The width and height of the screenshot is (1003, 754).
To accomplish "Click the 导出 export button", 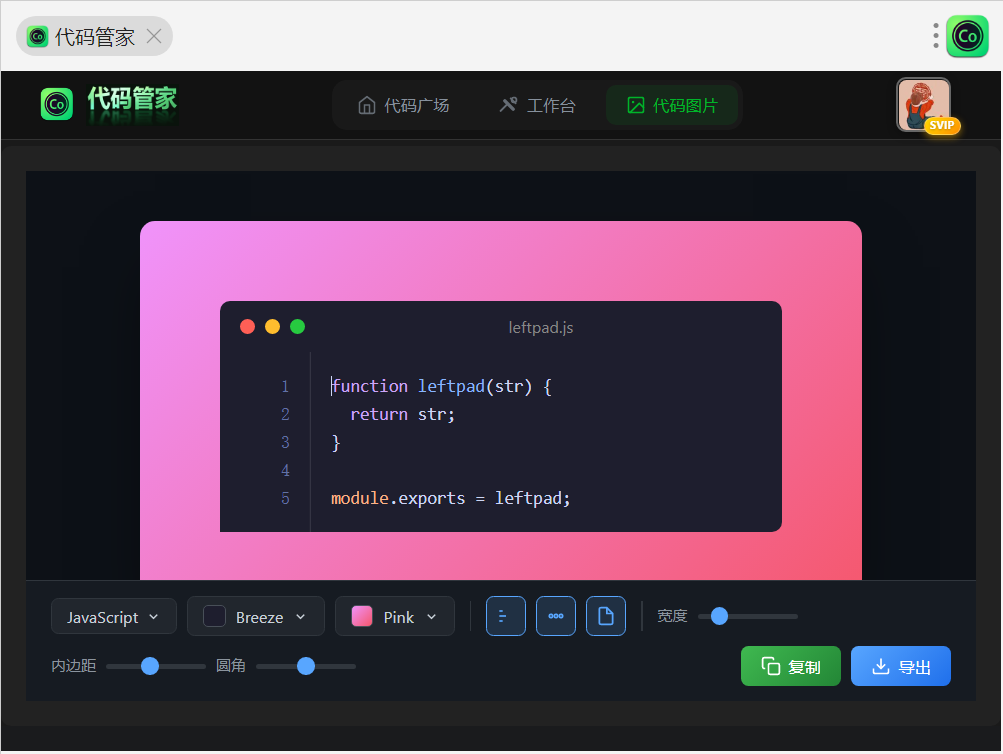I will tap(901, 666).
